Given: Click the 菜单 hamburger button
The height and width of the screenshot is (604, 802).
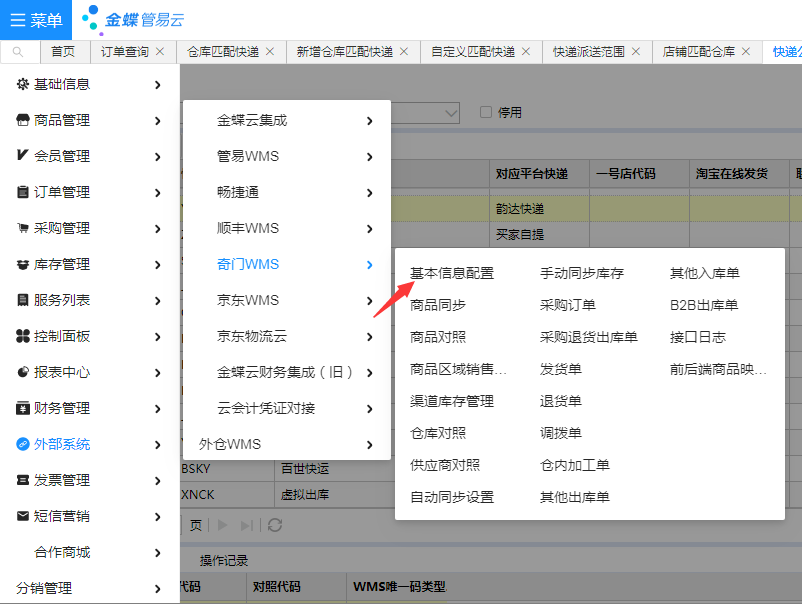Looking at the screenshot, I should [x=36, y=20].
